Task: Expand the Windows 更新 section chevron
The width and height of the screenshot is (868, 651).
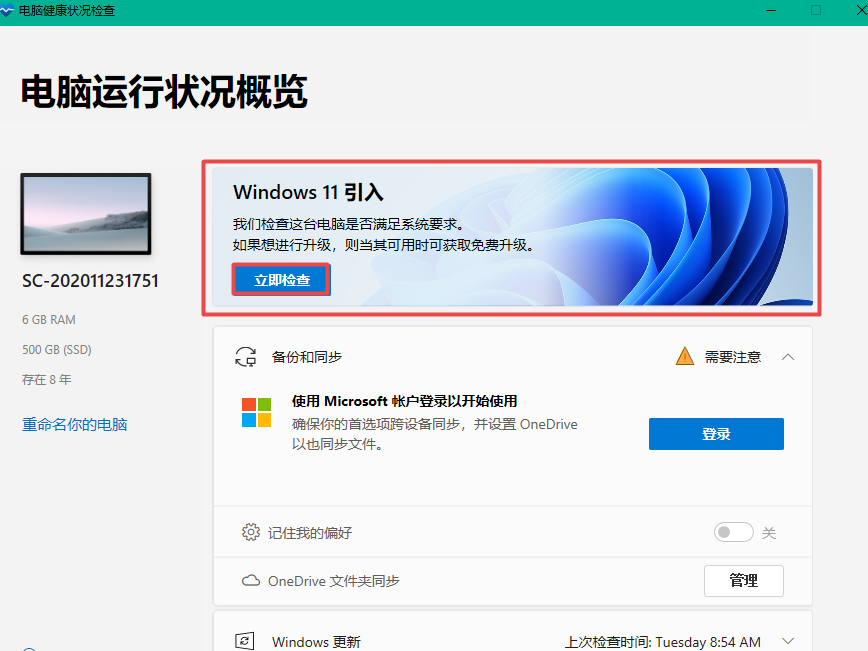Action: [x=788, y=641]
